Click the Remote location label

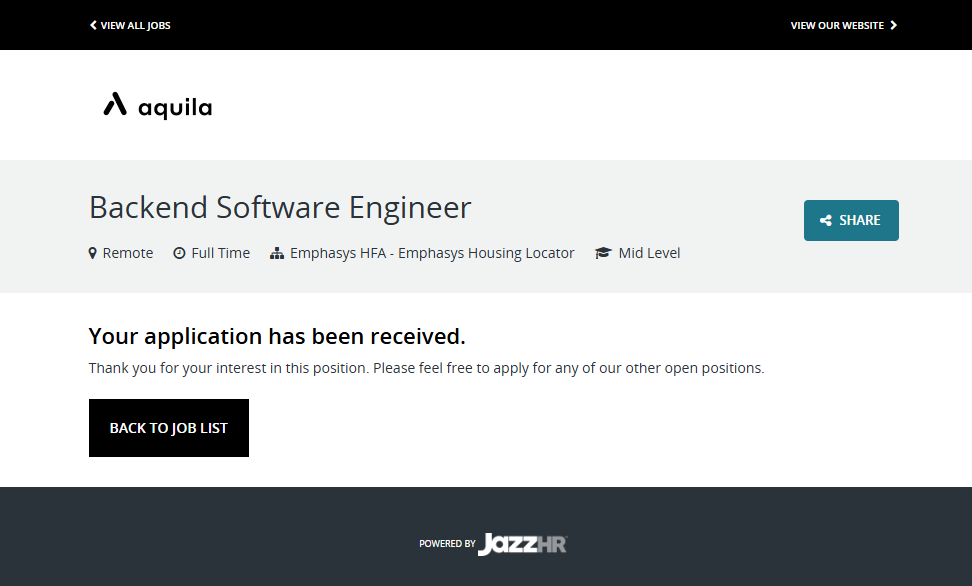click(x=128, y=253)
